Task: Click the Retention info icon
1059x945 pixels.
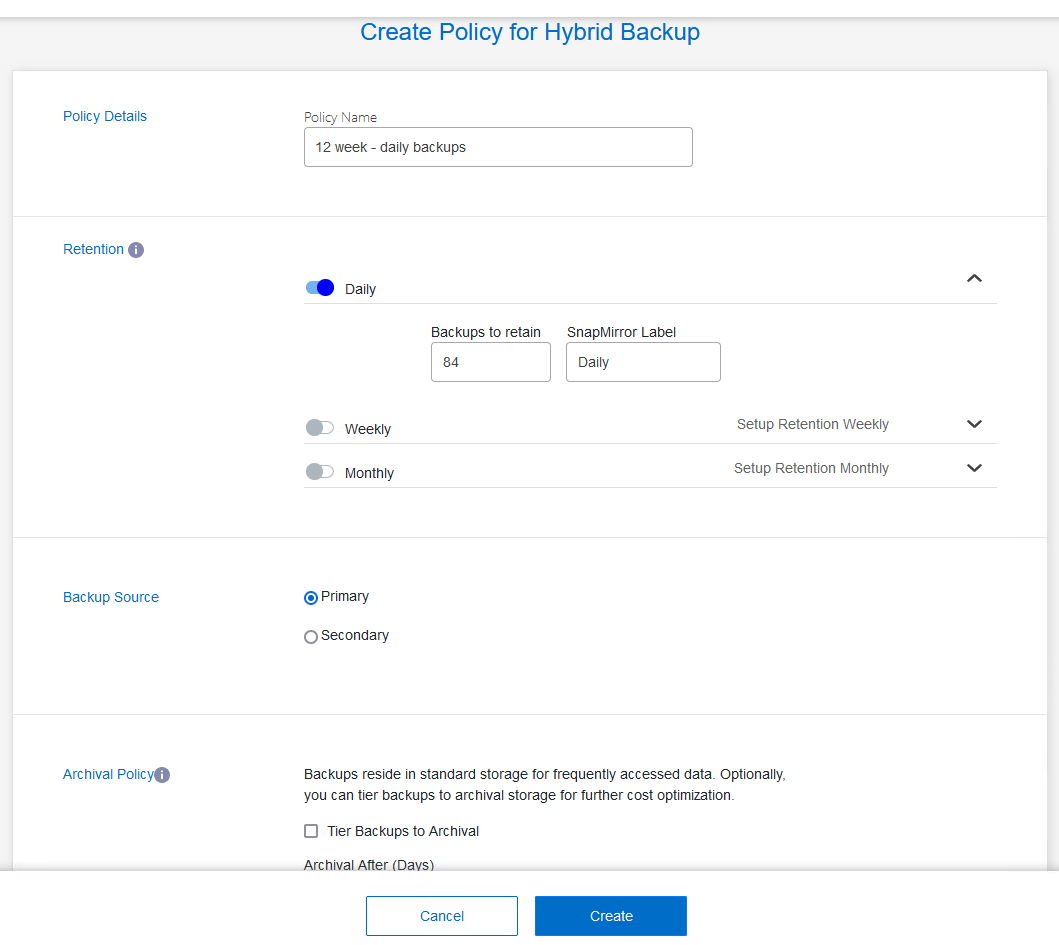Action: pos(136,250)
